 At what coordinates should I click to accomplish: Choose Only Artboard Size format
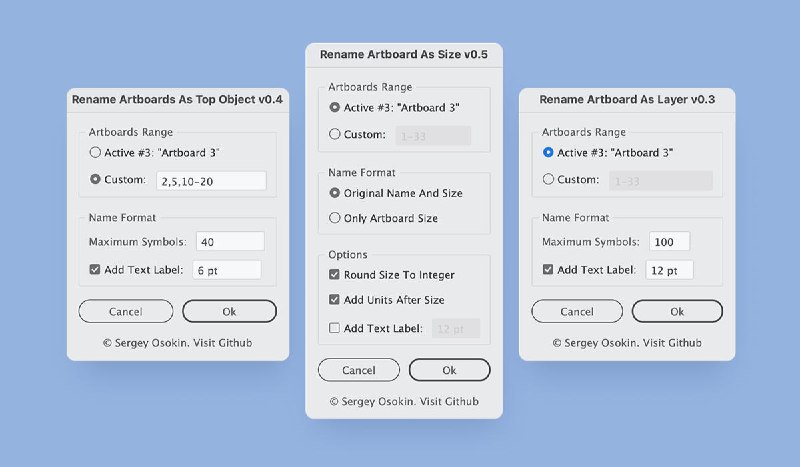coord(335,218)
